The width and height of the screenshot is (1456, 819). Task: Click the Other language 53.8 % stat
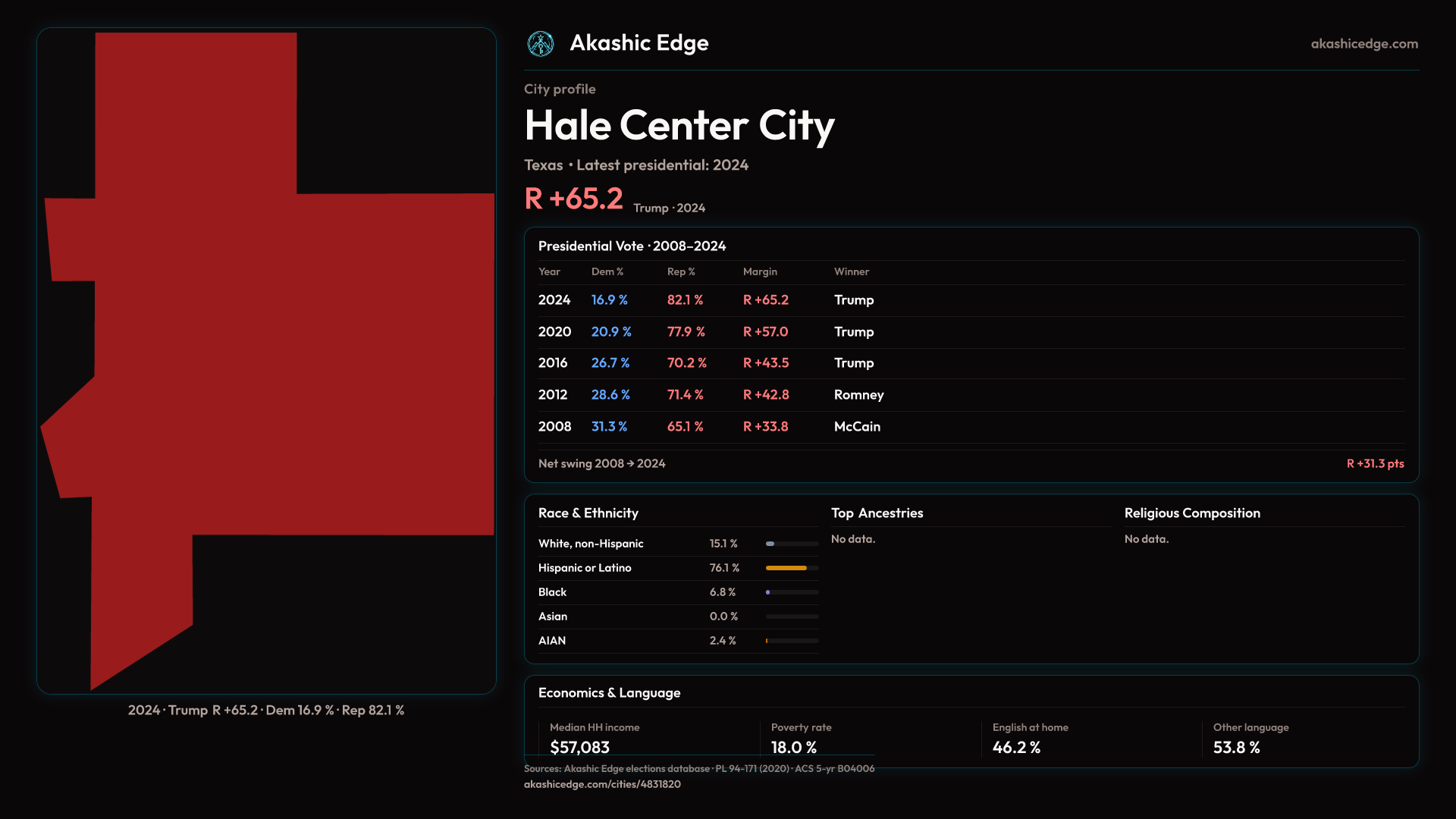[x=1236, y=747]
